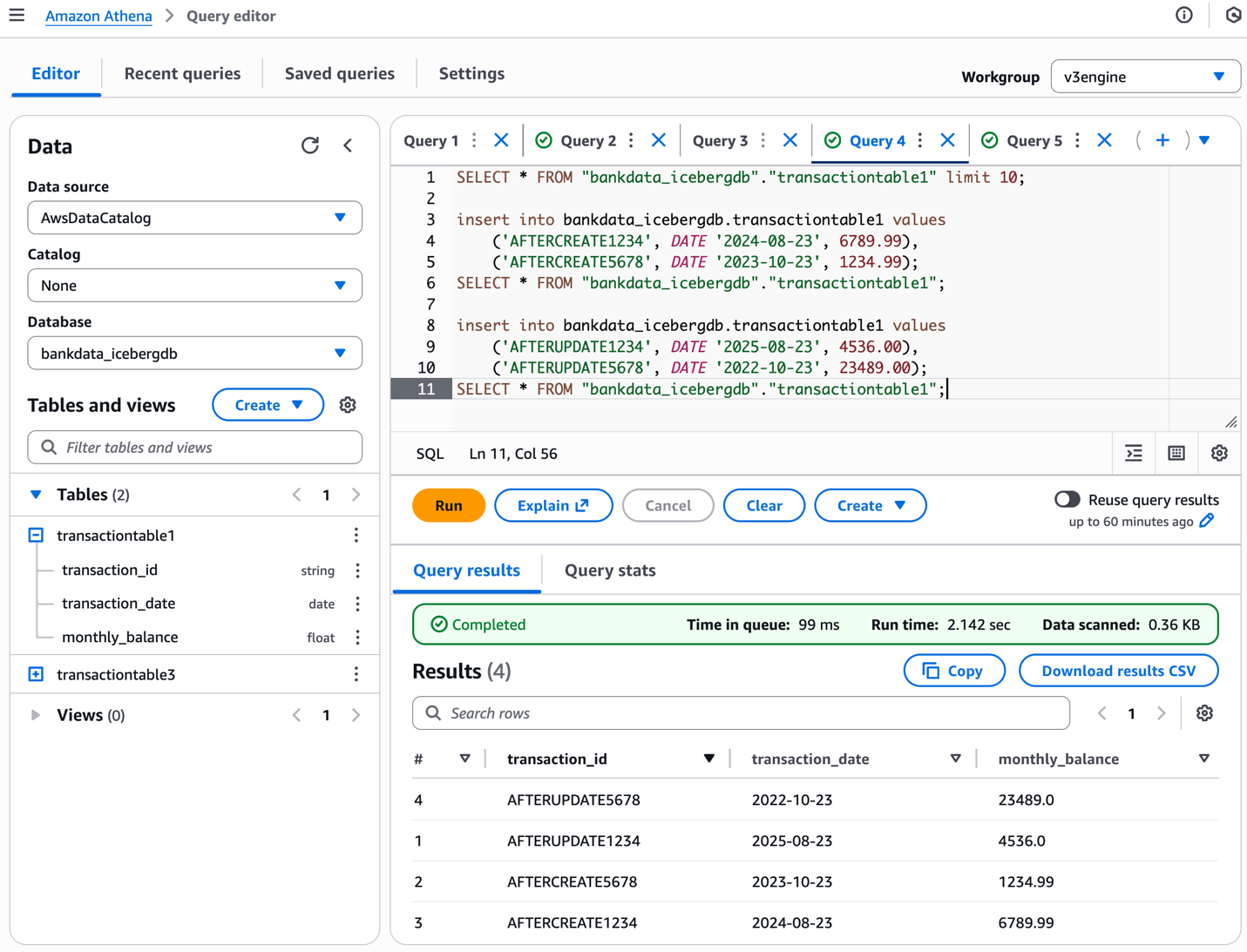Open options menu for transactiontable1
1247x952 pixels.
(356, 535)
